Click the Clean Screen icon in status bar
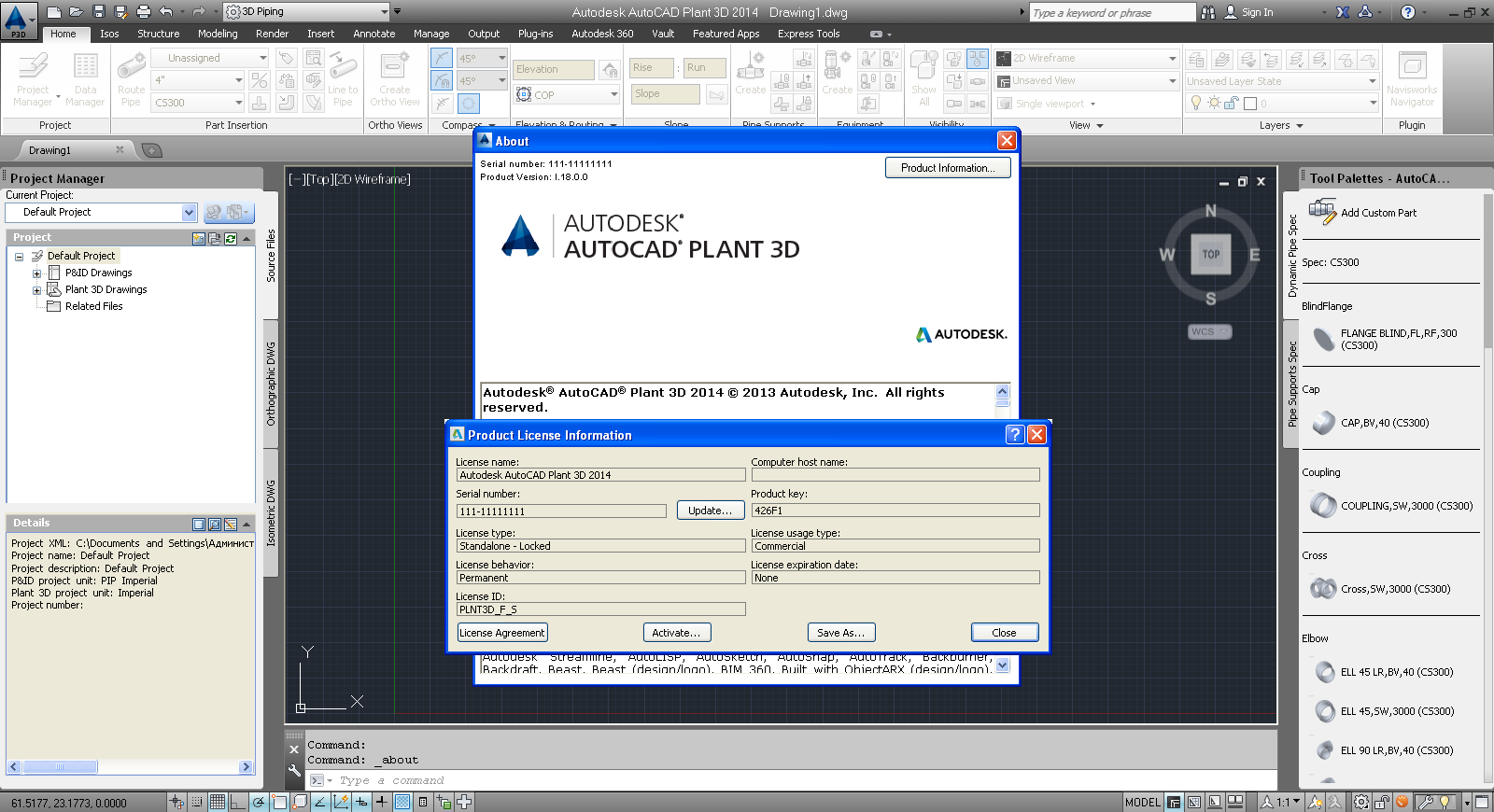This screenshot has height=812, width=1494. (1482, 802)
